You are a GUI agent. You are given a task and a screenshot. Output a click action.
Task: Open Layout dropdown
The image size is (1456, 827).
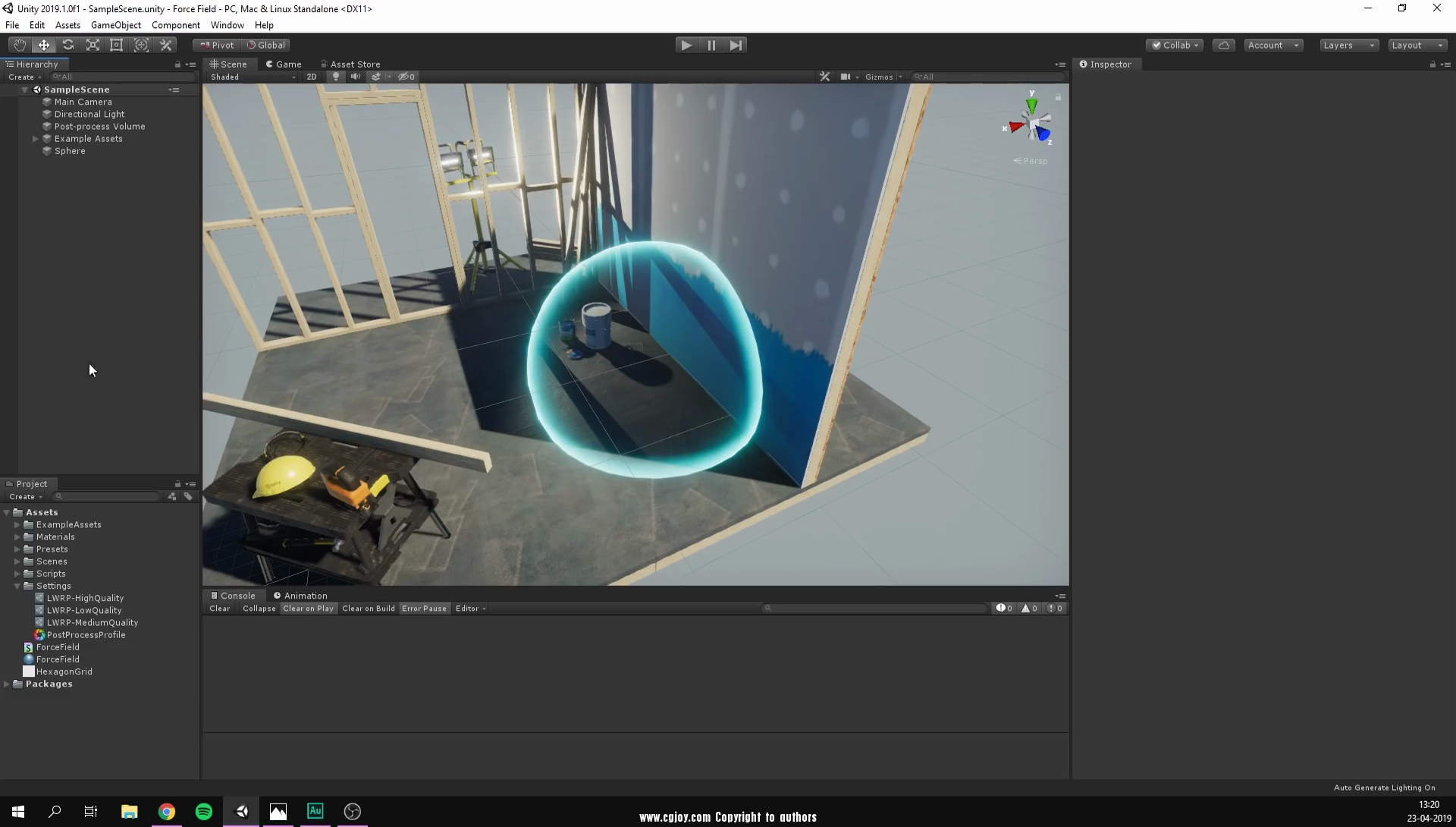[1417, 45]
